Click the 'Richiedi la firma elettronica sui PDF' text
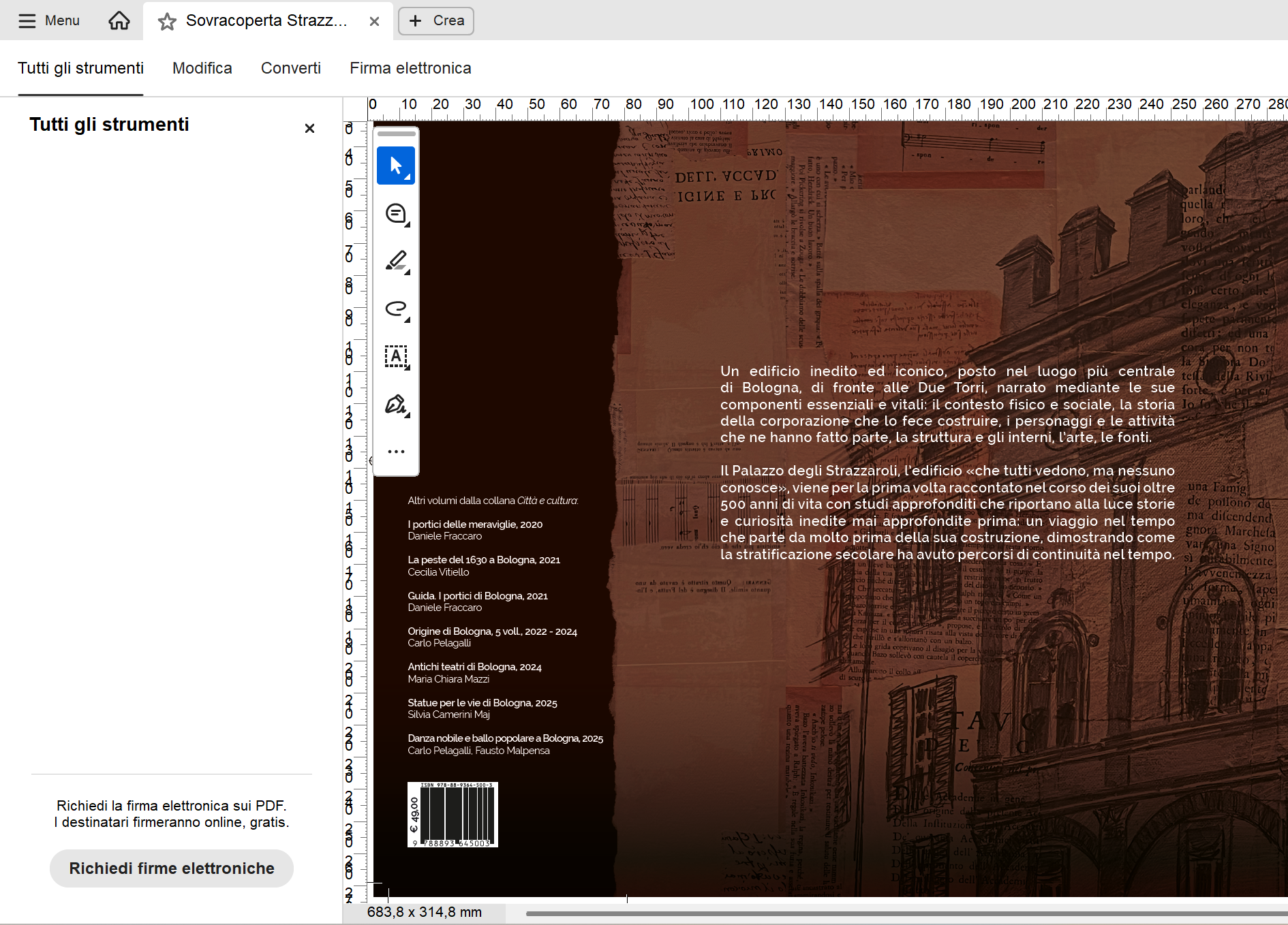The width and height of the screenshot is (1288, 925). tap(172, 806)
